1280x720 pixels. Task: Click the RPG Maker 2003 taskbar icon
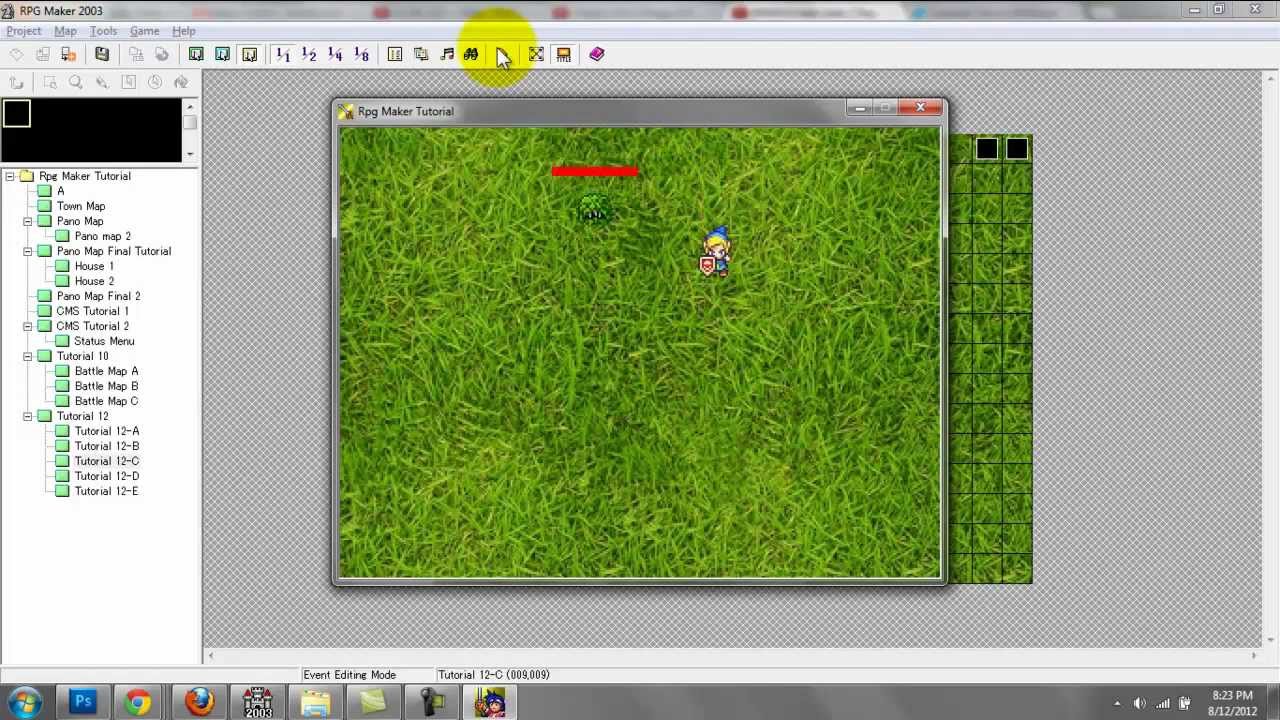click(x=258, y=702)
